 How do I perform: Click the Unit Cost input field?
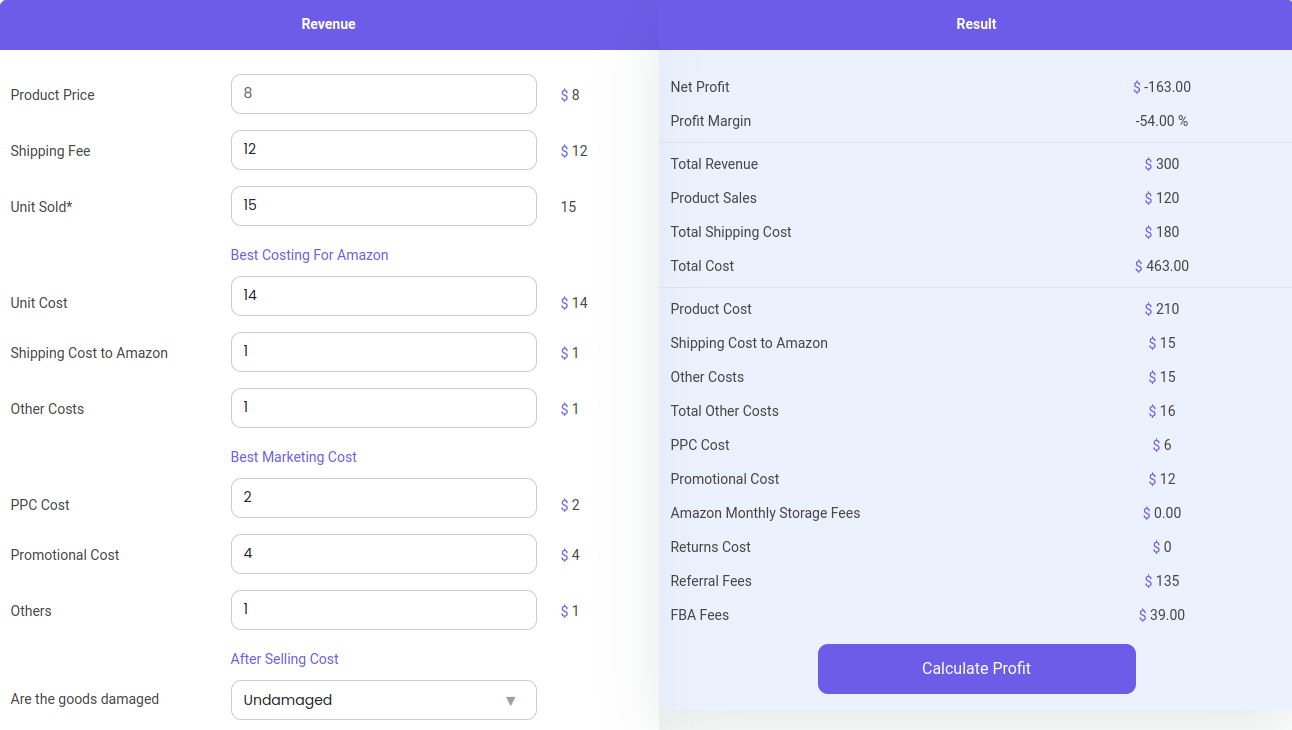click(x=383, y=296)
